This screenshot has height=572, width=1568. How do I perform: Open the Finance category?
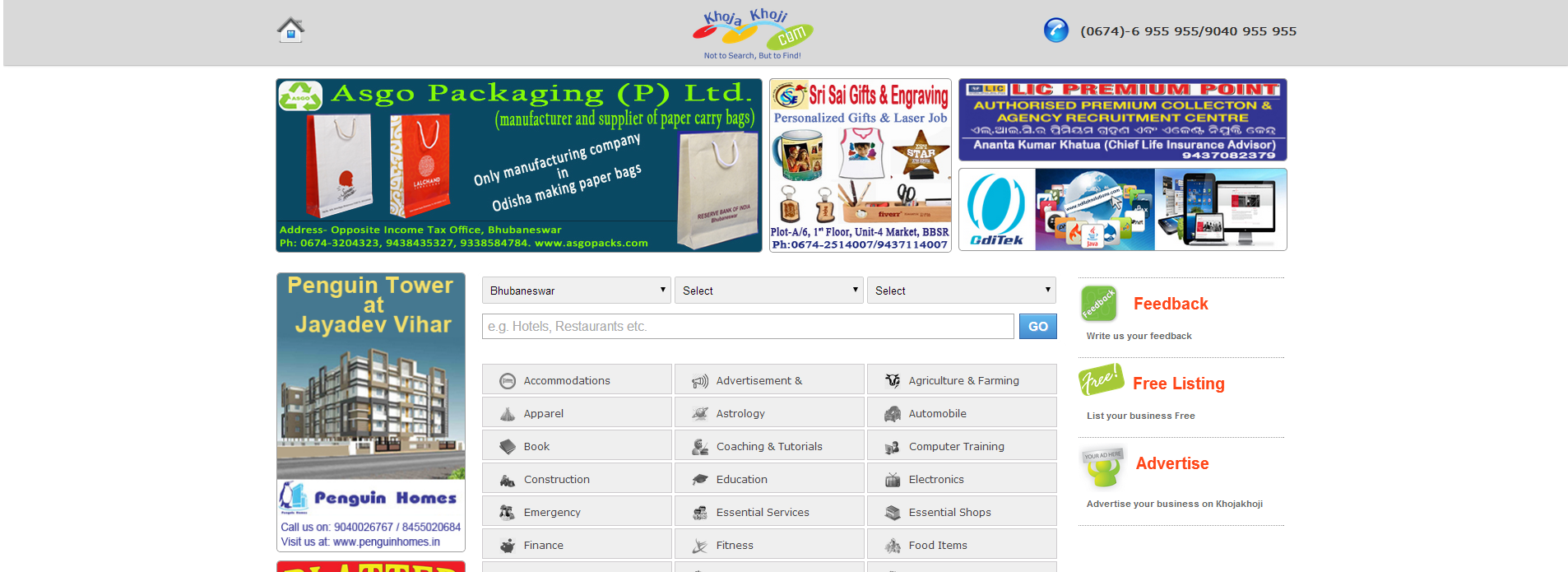(577, 544)
